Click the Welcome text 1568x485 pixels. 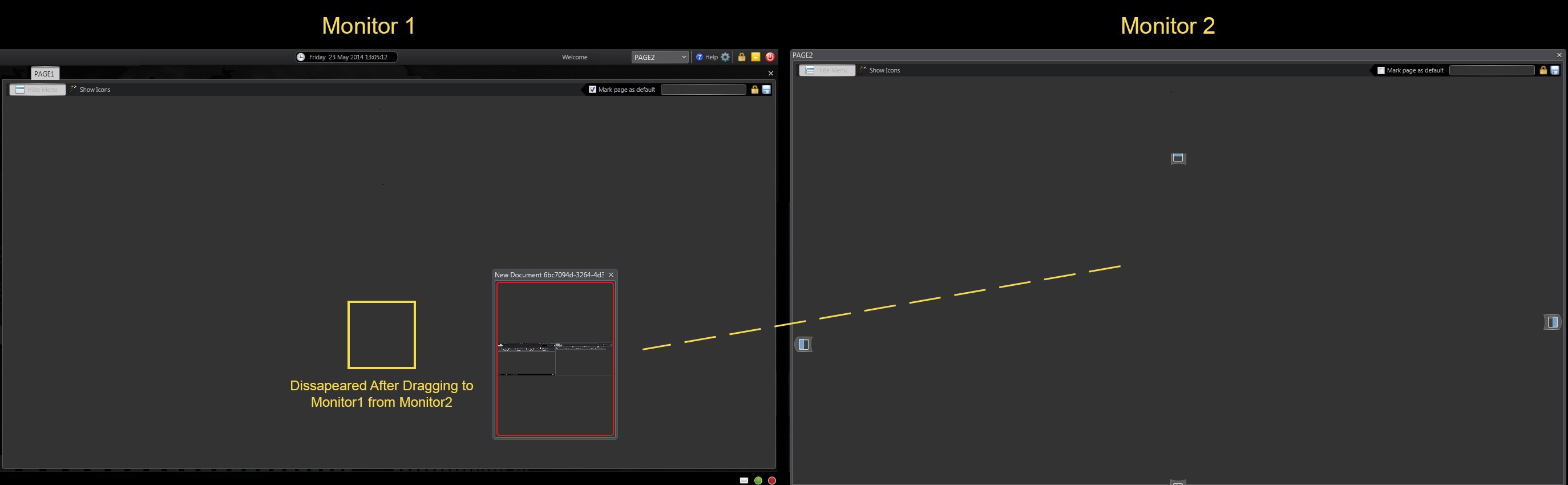575,57
